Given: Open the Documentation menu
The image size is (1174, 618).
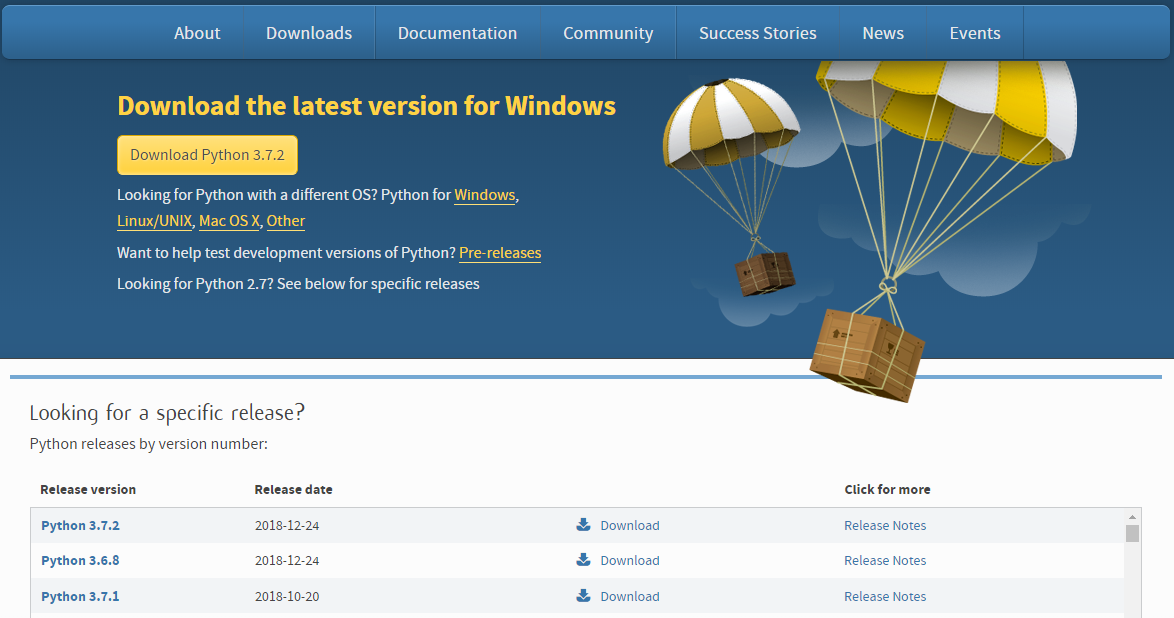Looking at the screenshot, I should [457, 33].
